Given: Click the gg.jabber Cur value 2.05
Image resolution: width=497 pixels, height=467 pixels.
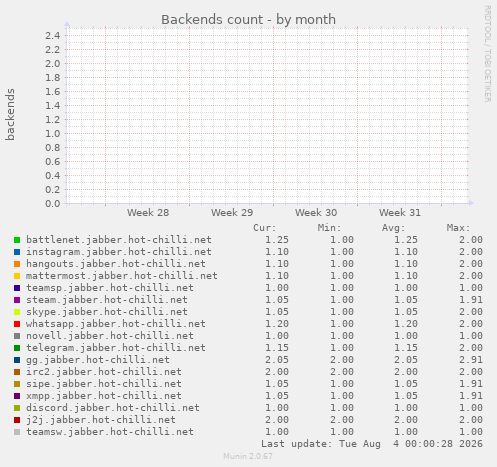Looking at the screenshot, I should pos(277,360).
